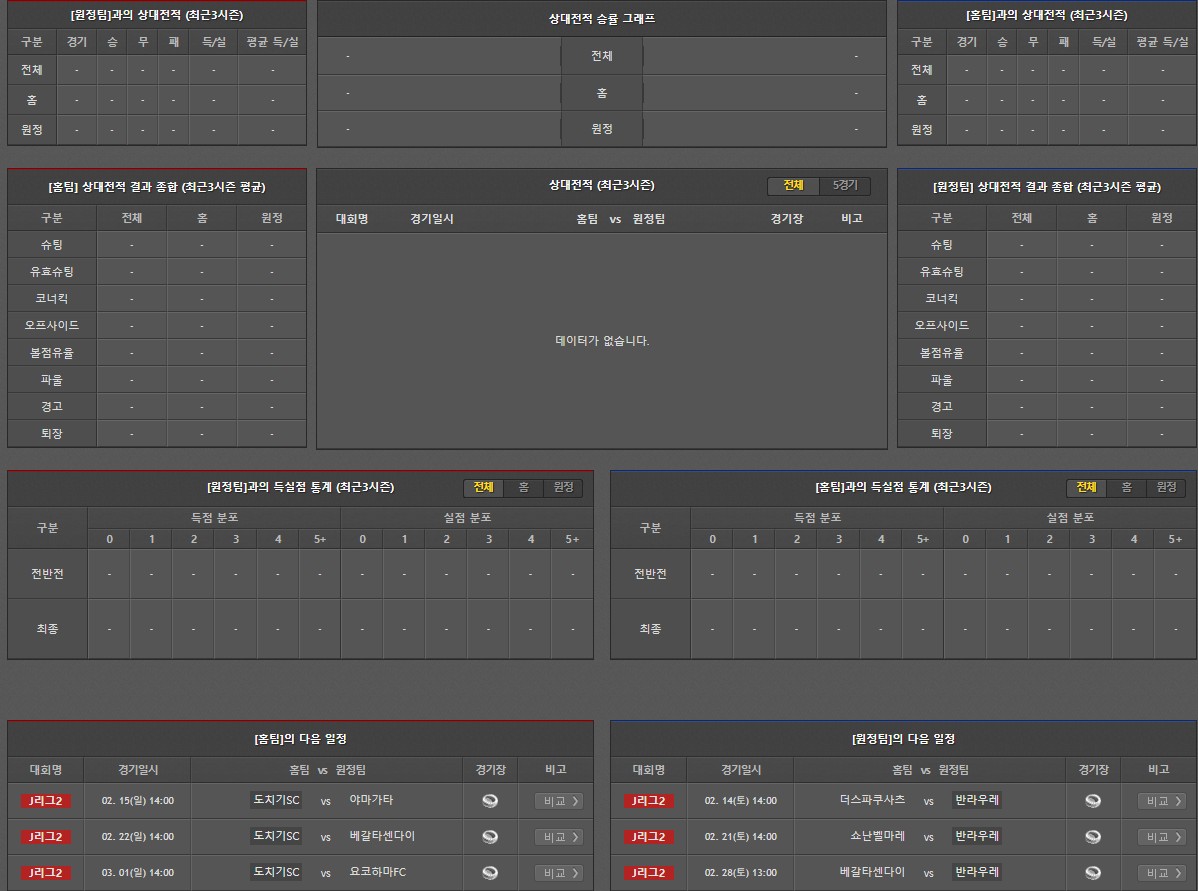Click J리그2 badge on 02. 14 match row

(649, 801)
